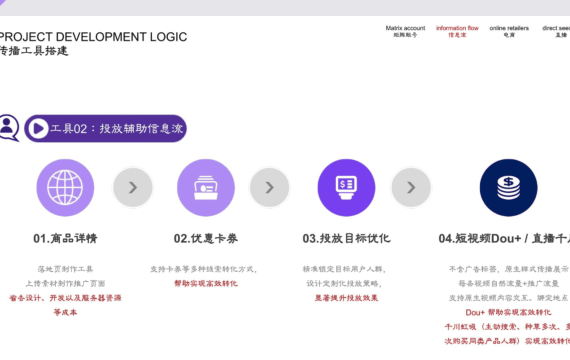This screenshot has width=570, height=360.
Task: Click the red text ending 开发以及服务器资源
Action: (65, 298)
